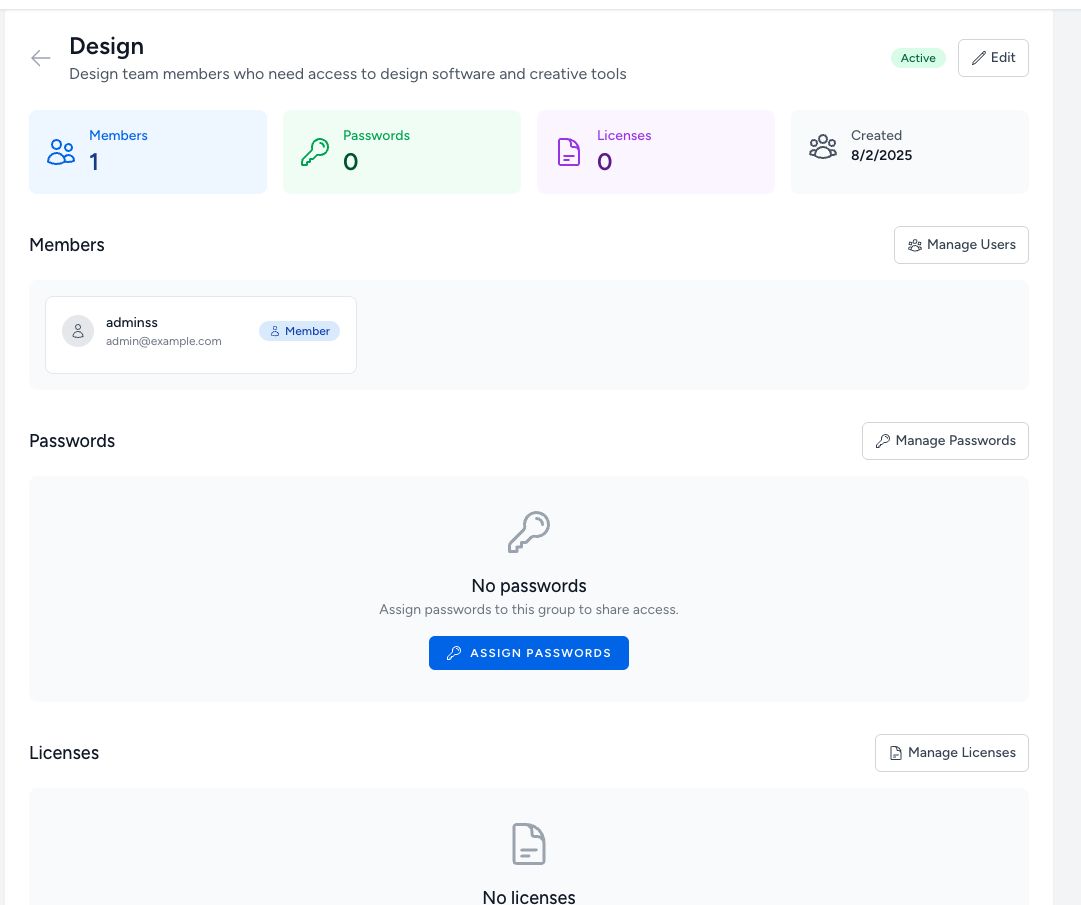Click the Member role badge

299,331
